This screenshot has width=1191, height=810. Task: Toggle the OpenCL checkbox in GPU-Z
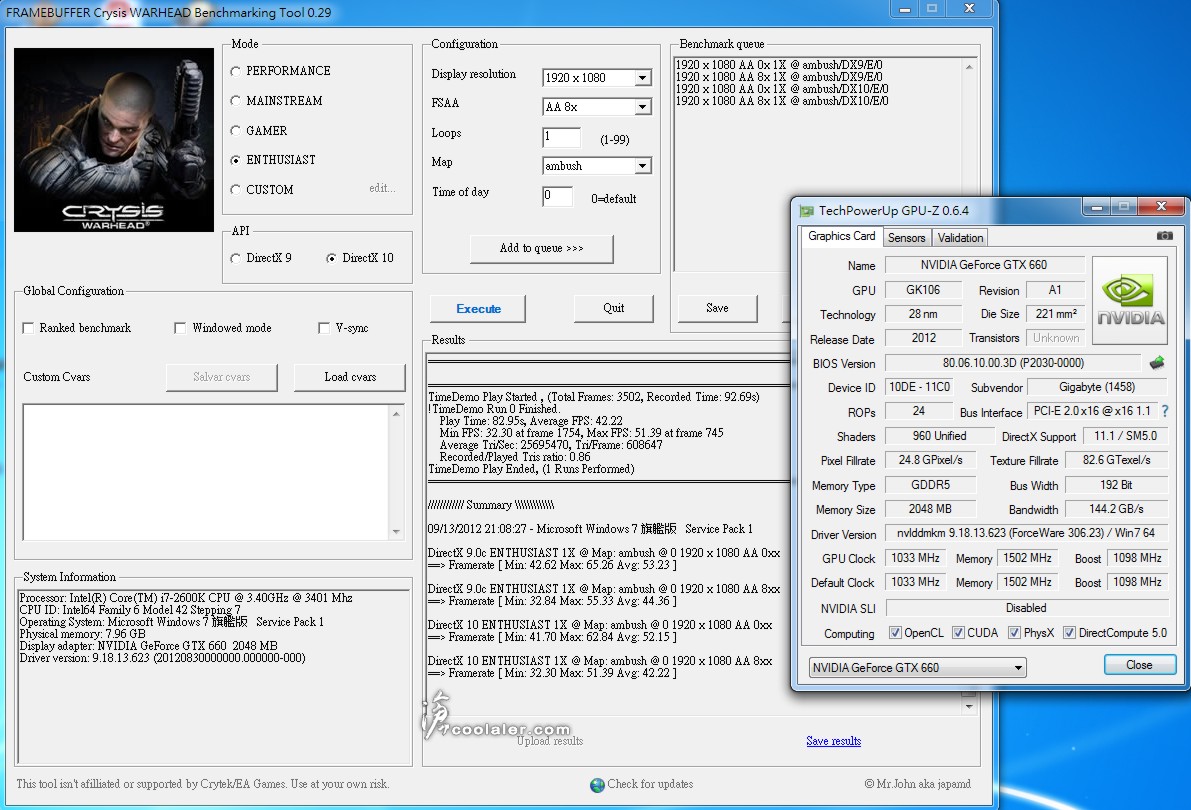pos(895,633)
